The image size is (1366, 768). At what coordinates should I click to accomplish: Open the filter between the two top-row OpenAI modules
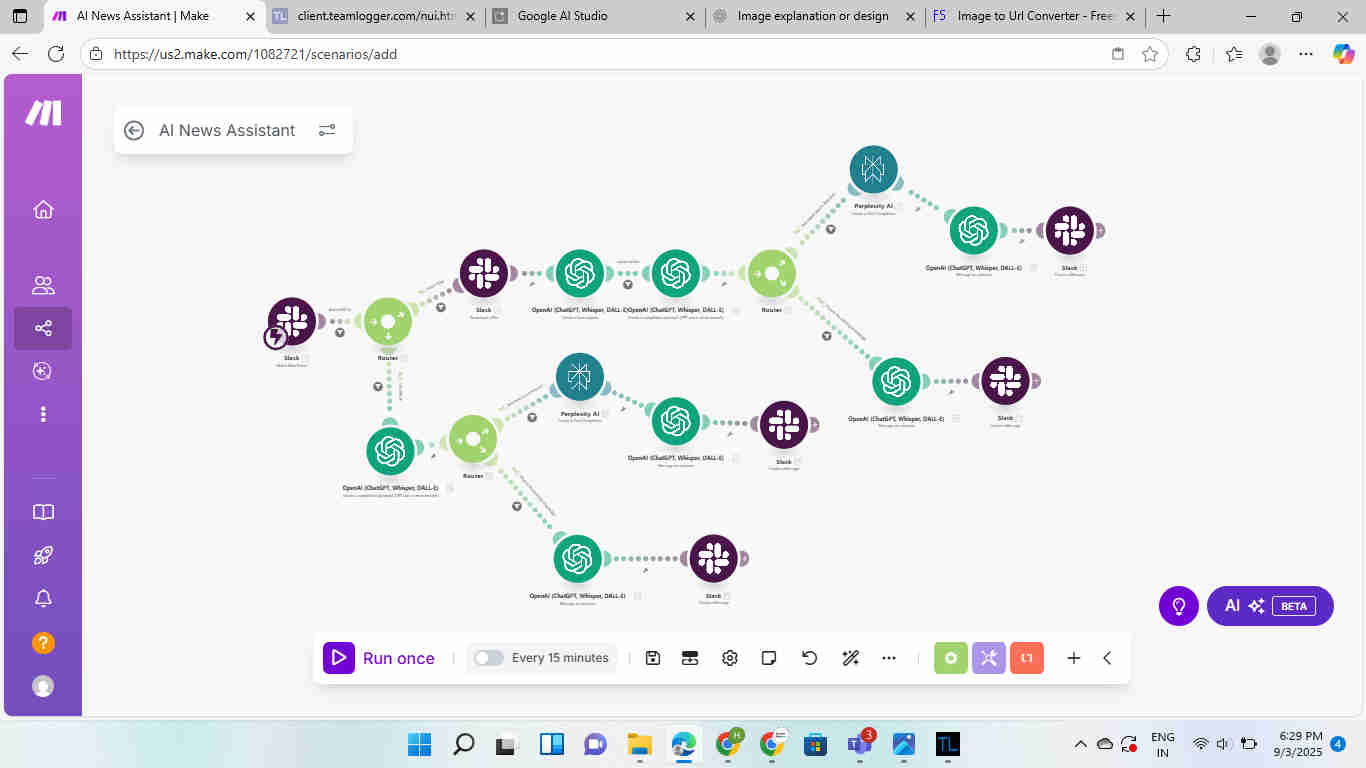[628, 285]
